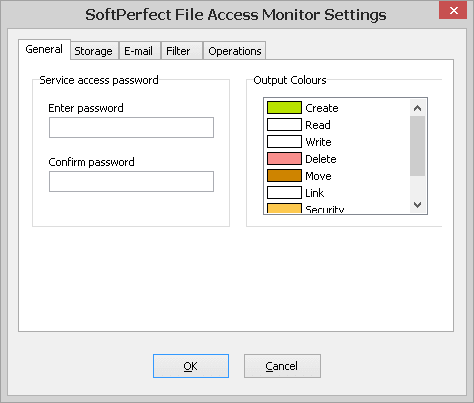The image size is (474, 403).
Task: Click the OK button
Action: tap(191, 366)
